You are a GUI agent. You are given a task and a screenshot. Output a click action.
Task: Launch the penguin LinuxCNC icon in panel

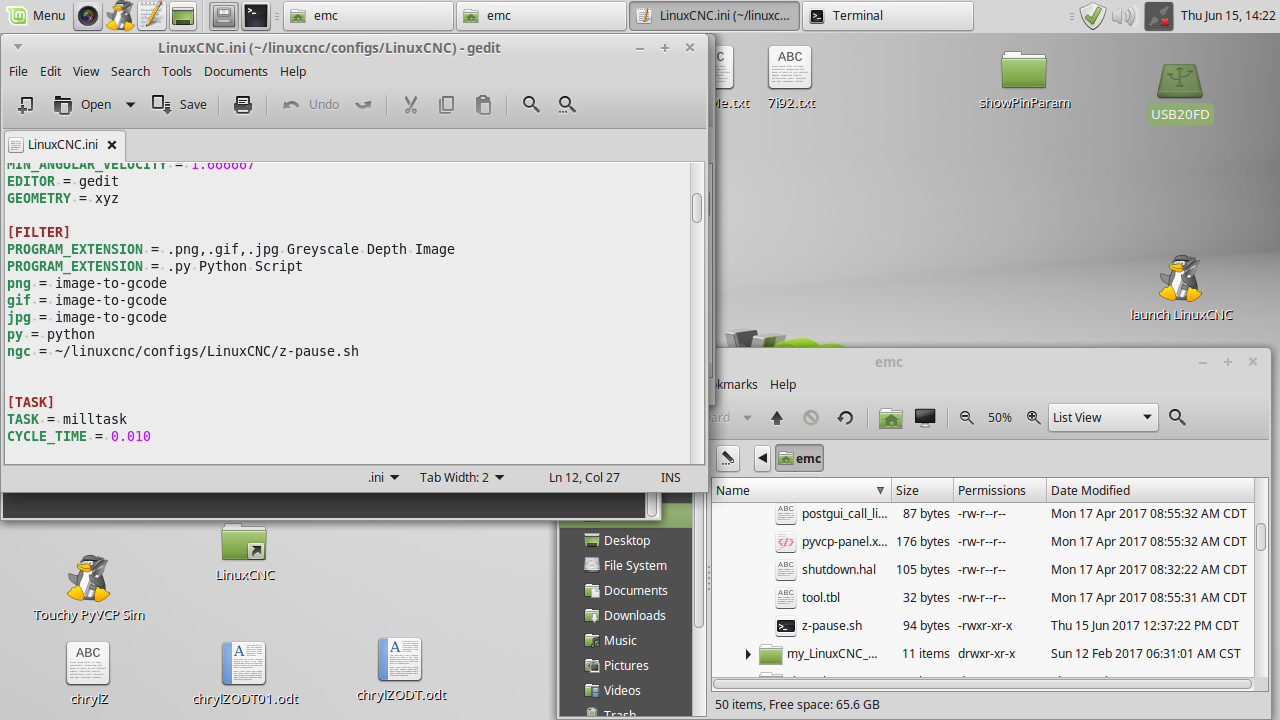120,15
